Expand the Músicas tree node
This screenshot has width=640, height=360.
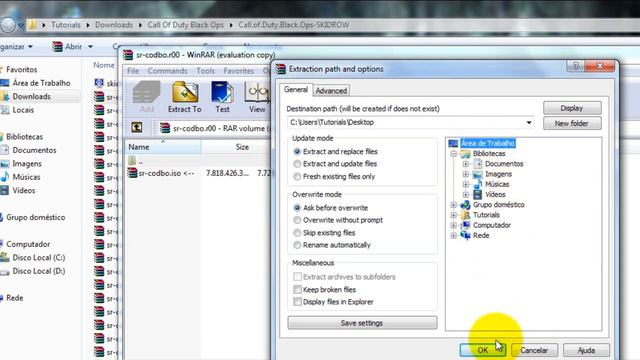click(x=466, y=184)
